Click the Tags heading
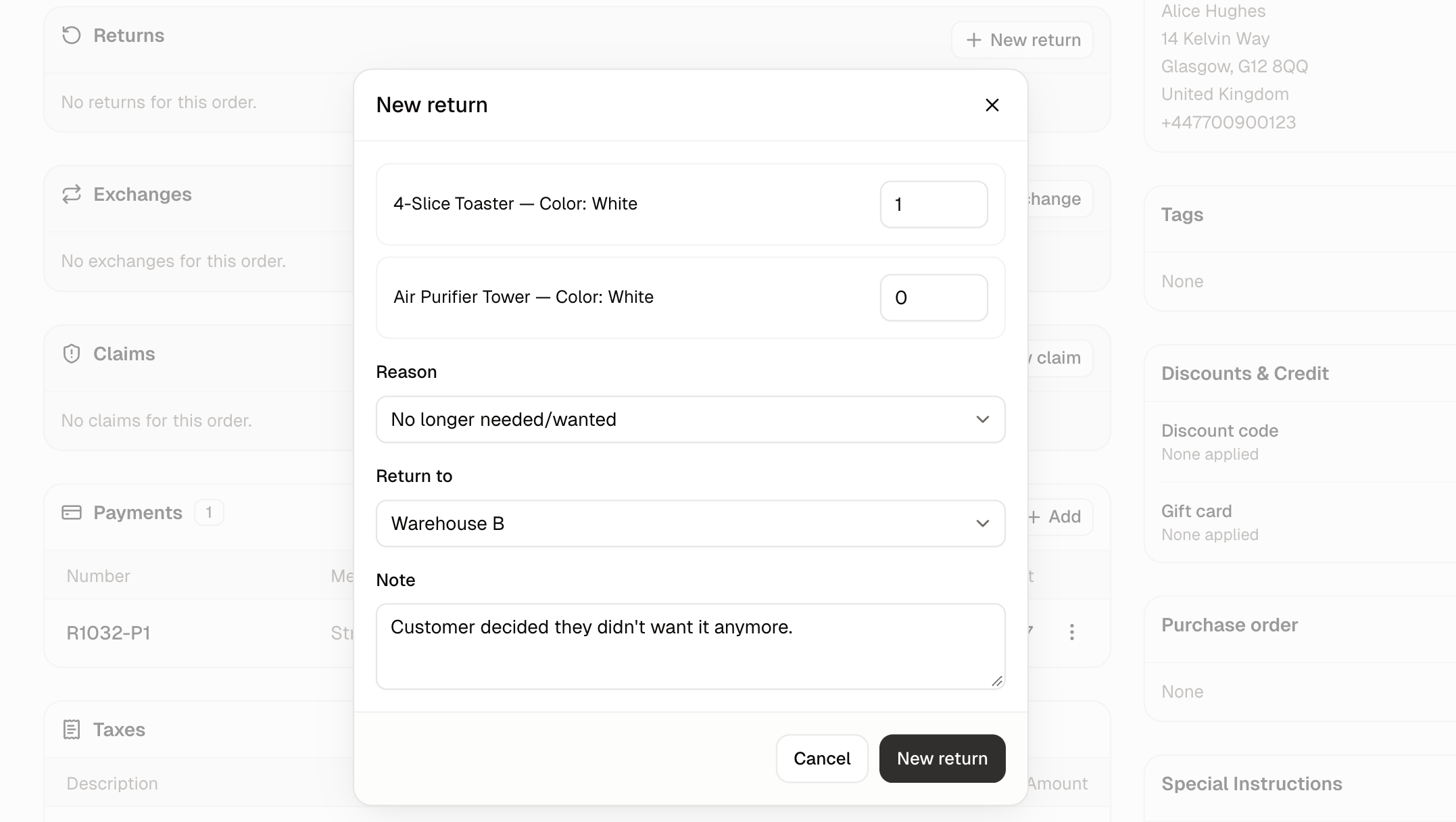 [x=1182, y=214]
